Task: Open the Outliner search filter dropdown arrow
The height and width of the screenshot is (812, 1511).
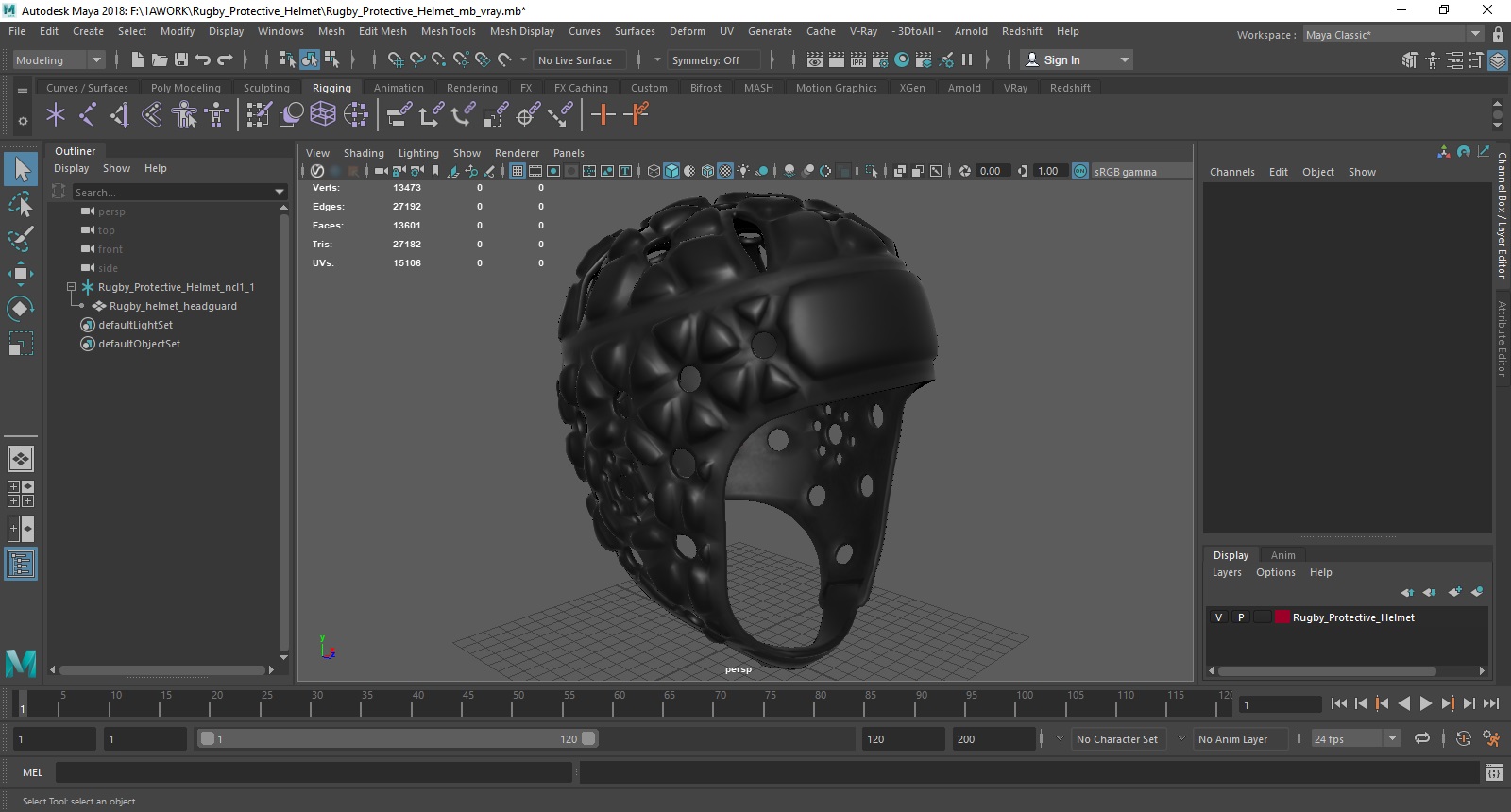Action: 280,192
